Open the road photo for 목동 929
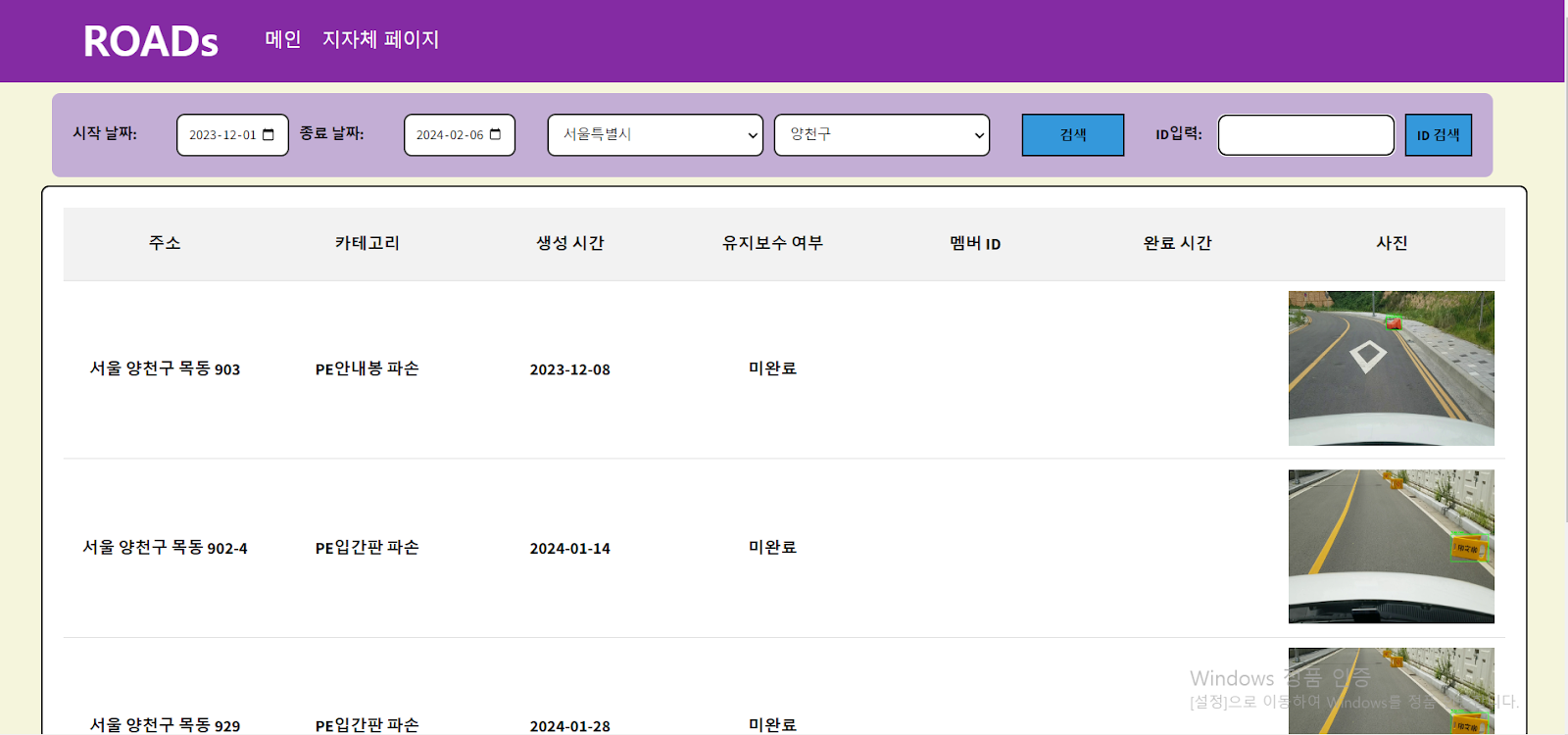The height and width of the screenshot is (735, 1568). [1392, 691]
